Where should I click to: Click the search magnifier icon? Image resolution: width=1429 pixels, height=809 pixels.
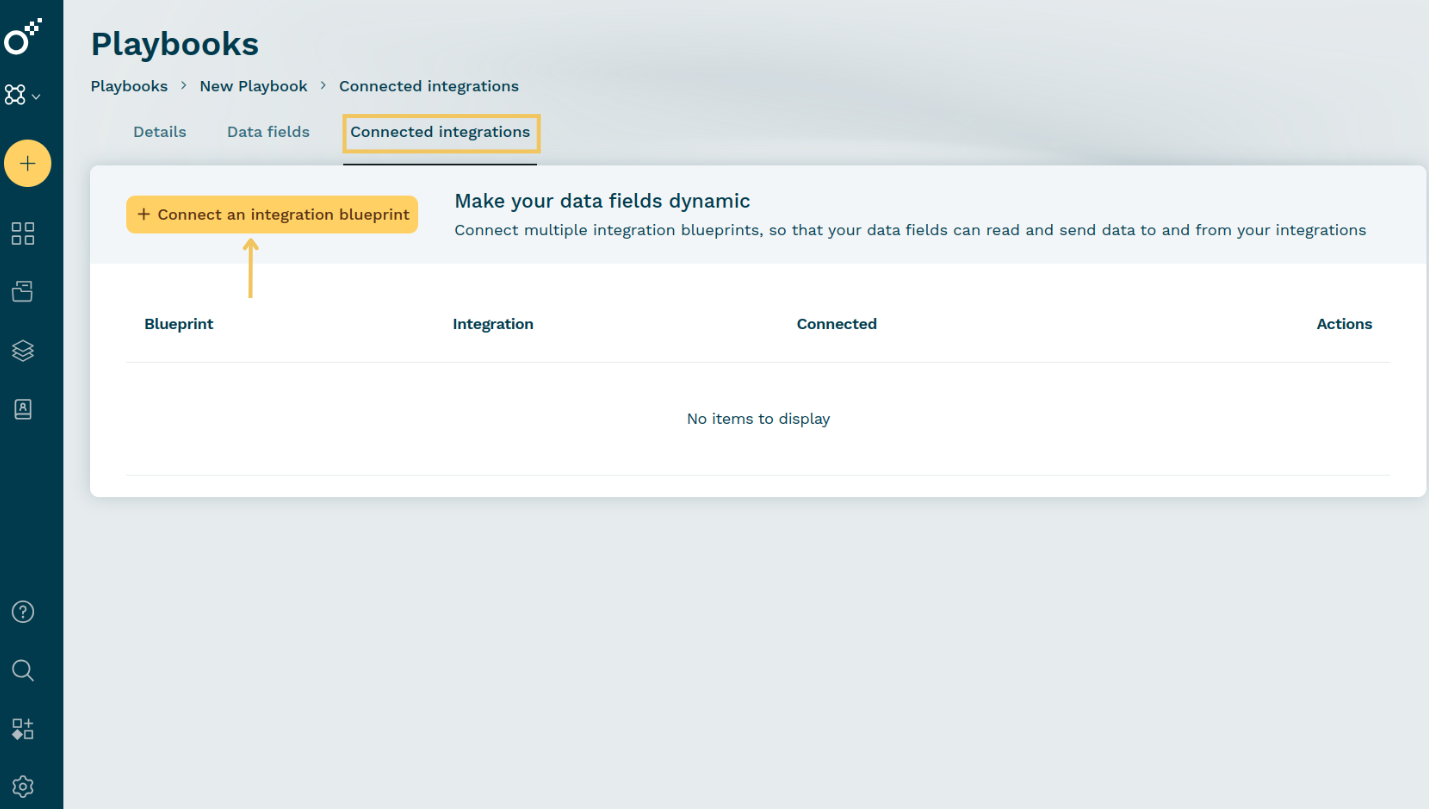23,670
